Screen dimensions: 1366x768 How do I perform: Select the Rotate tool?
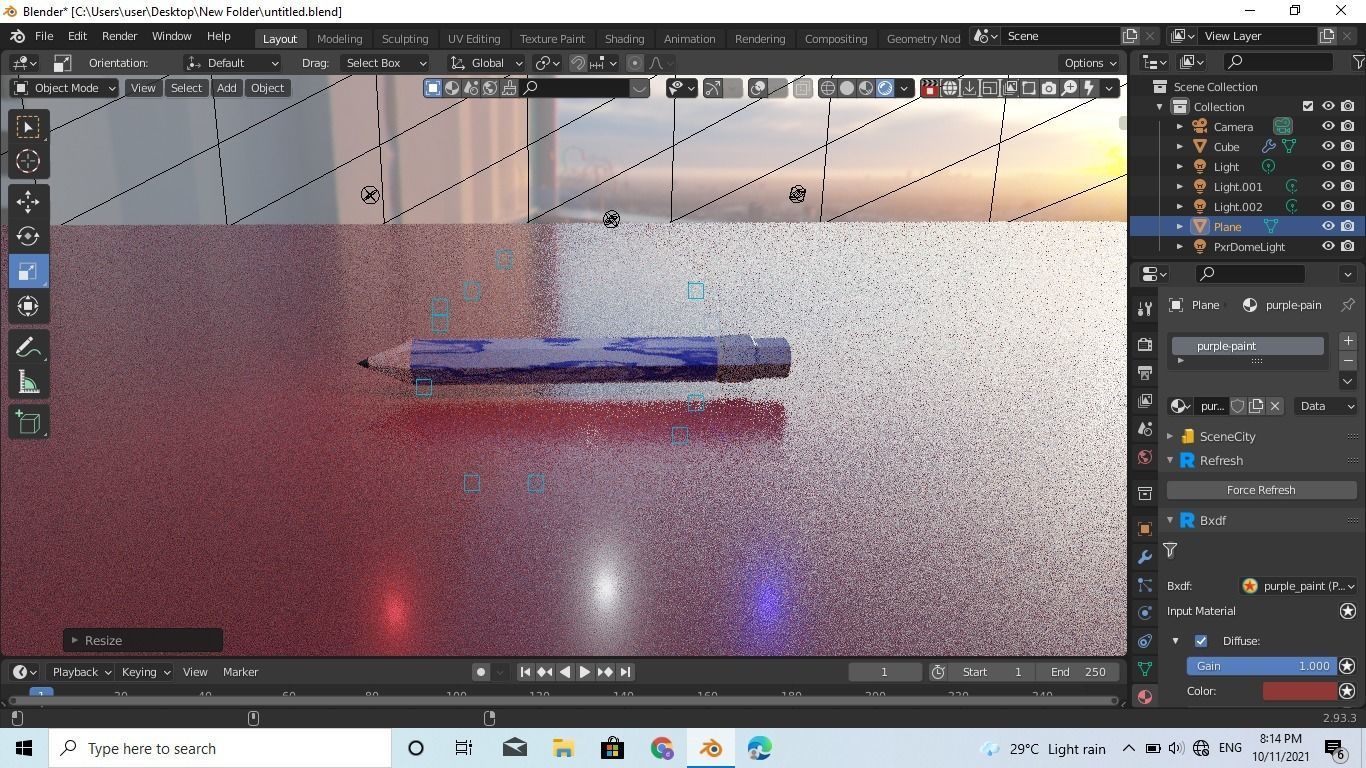tap(28, 236)
